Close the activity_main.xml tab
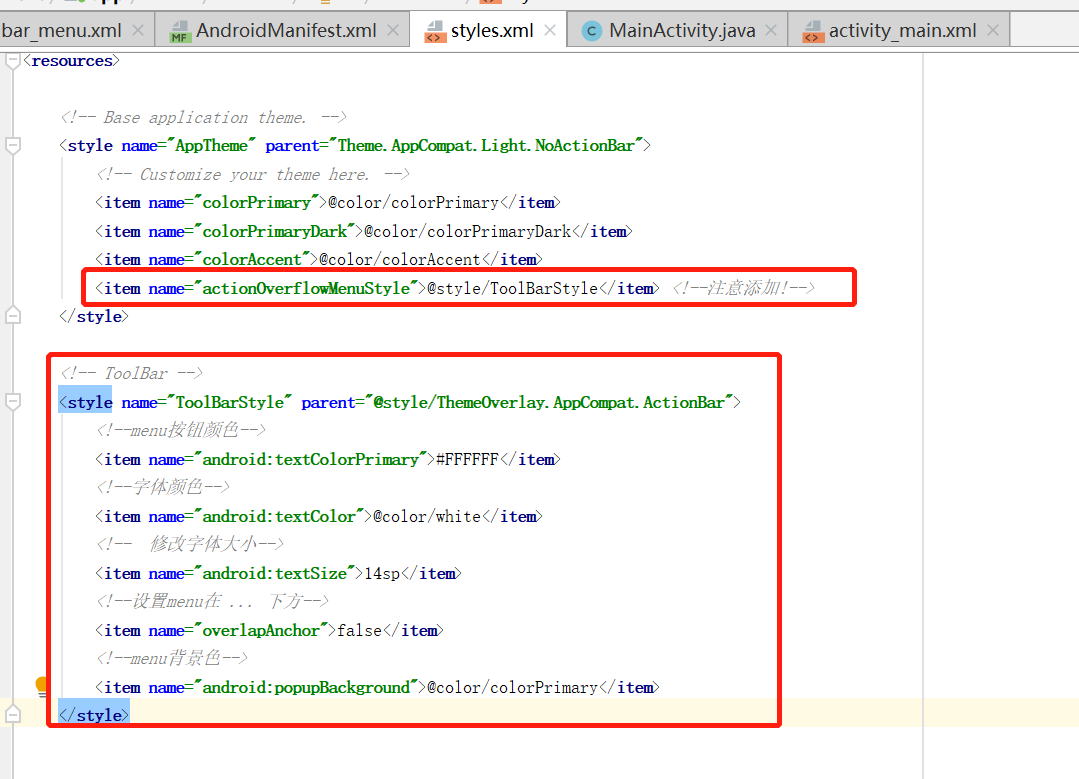Screen dimensions: 1079x779 (x=991, y=29)
